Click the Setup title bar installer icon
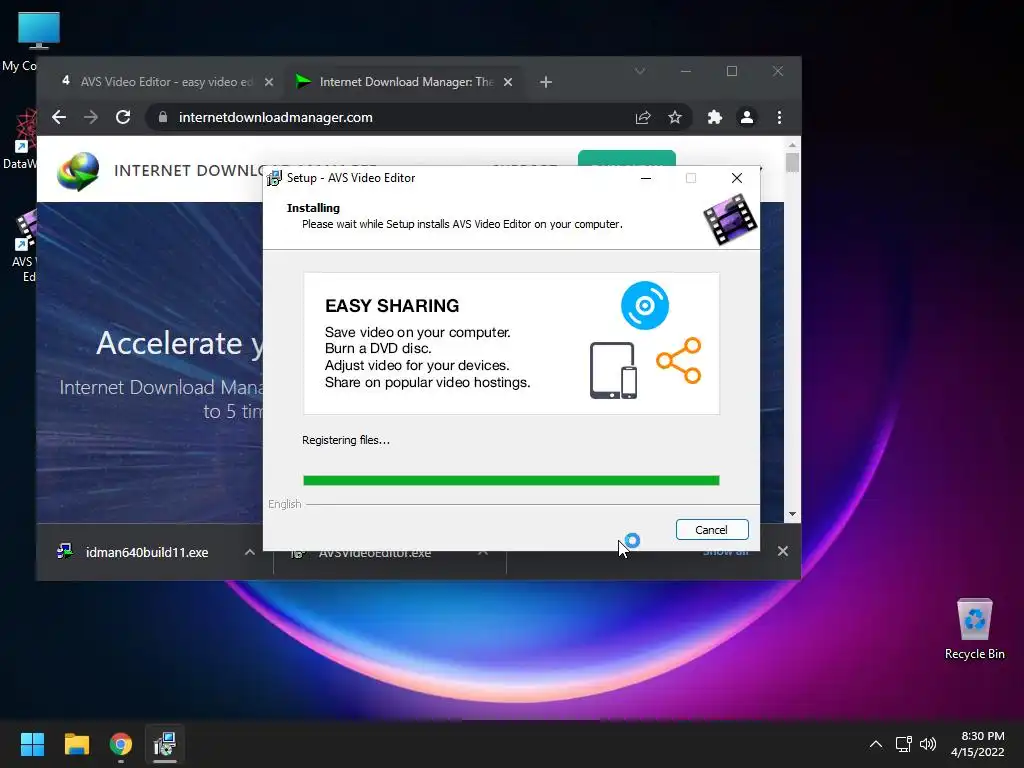The height and width of the screenshot is (768, 1024). pyautogui.click(x=274, y=178)
